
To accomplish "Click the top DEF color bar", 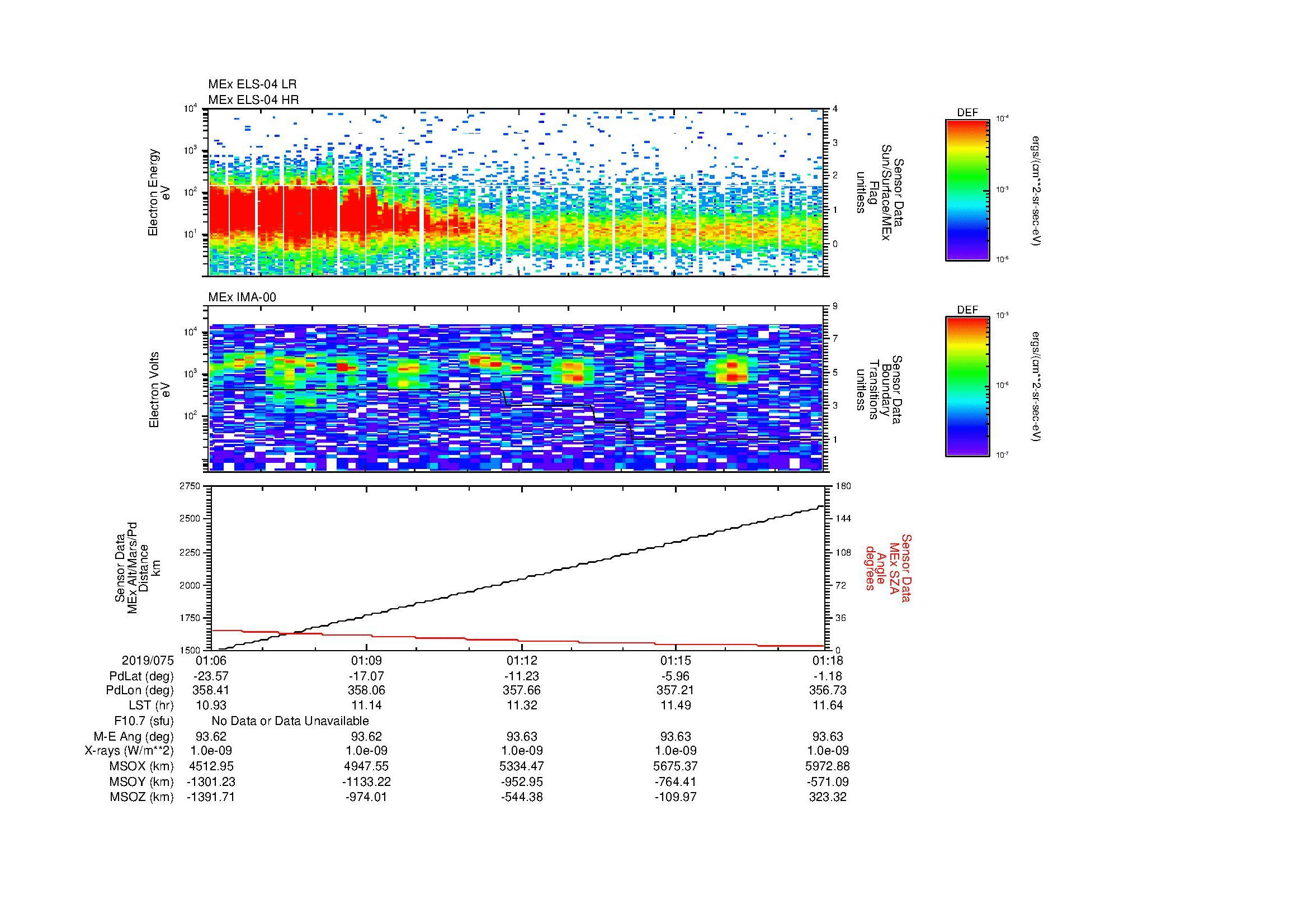I will [x=967, y=190].
